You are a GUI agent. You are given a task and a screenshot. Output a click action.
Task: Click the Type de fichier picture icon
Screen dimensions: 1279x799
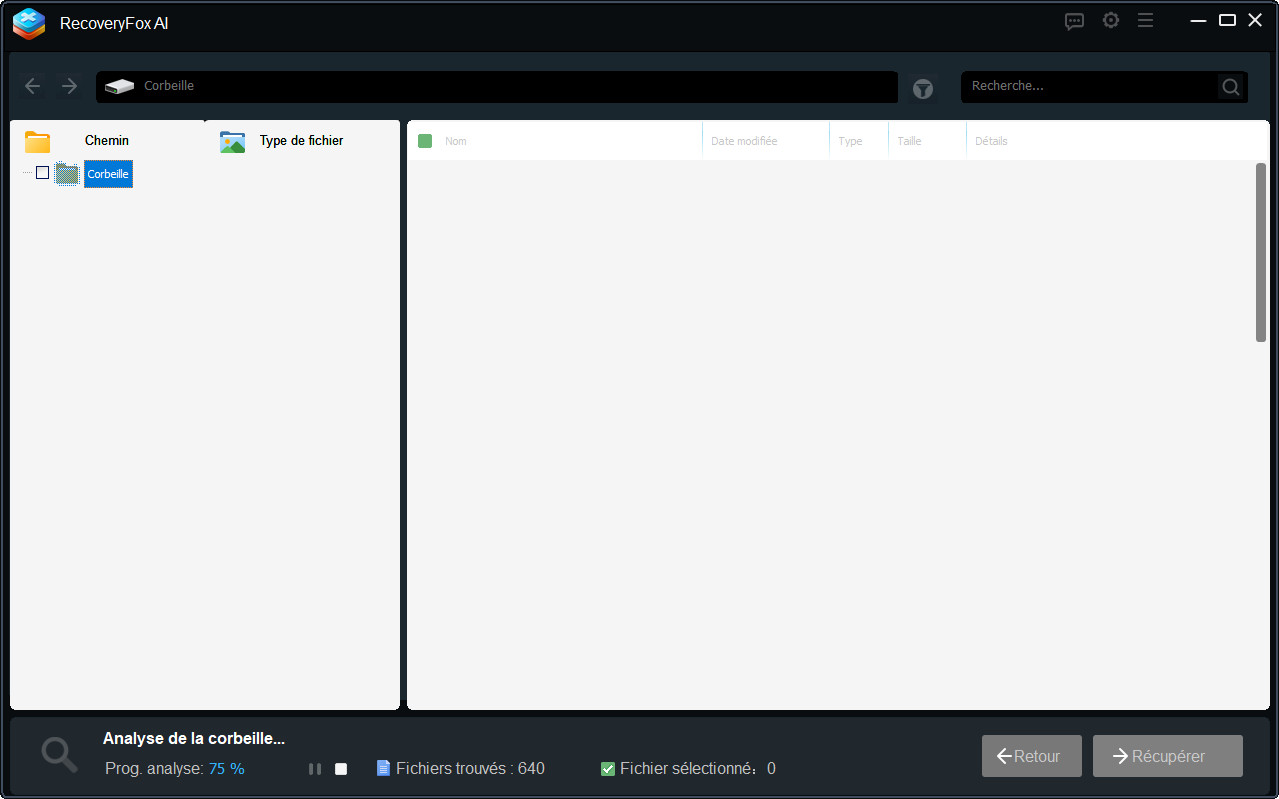coord(232,142)
